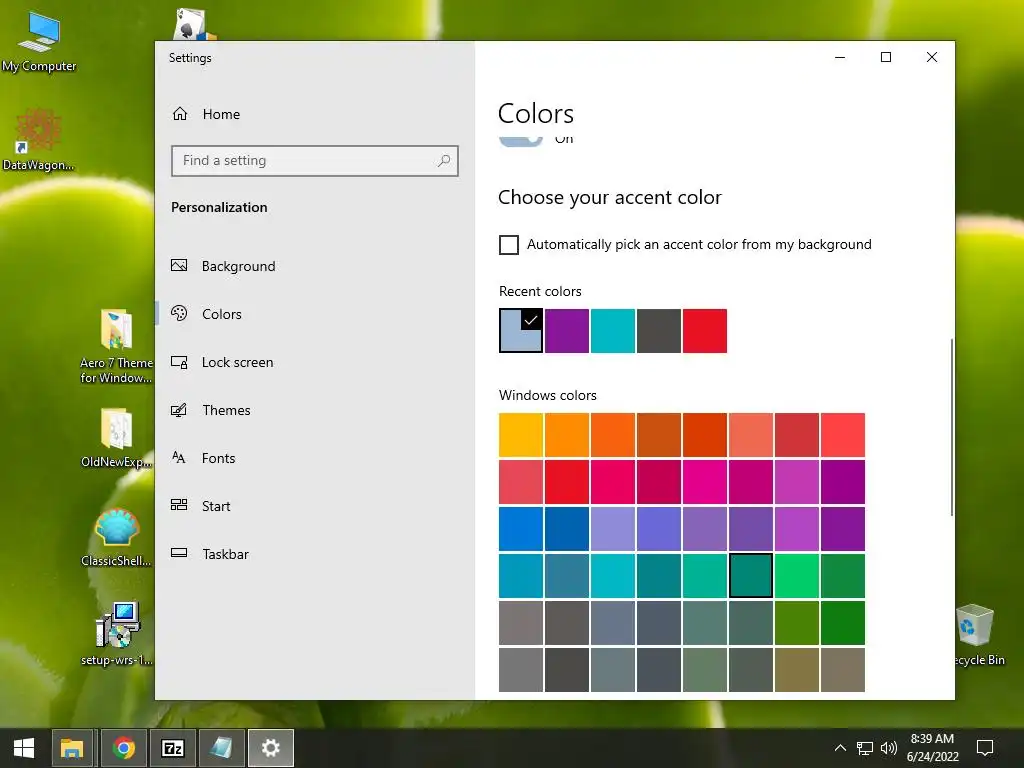The image size is (1024, 768).
Task: Click the Fonts icon in the sidebar
Action: coord(179,457)
